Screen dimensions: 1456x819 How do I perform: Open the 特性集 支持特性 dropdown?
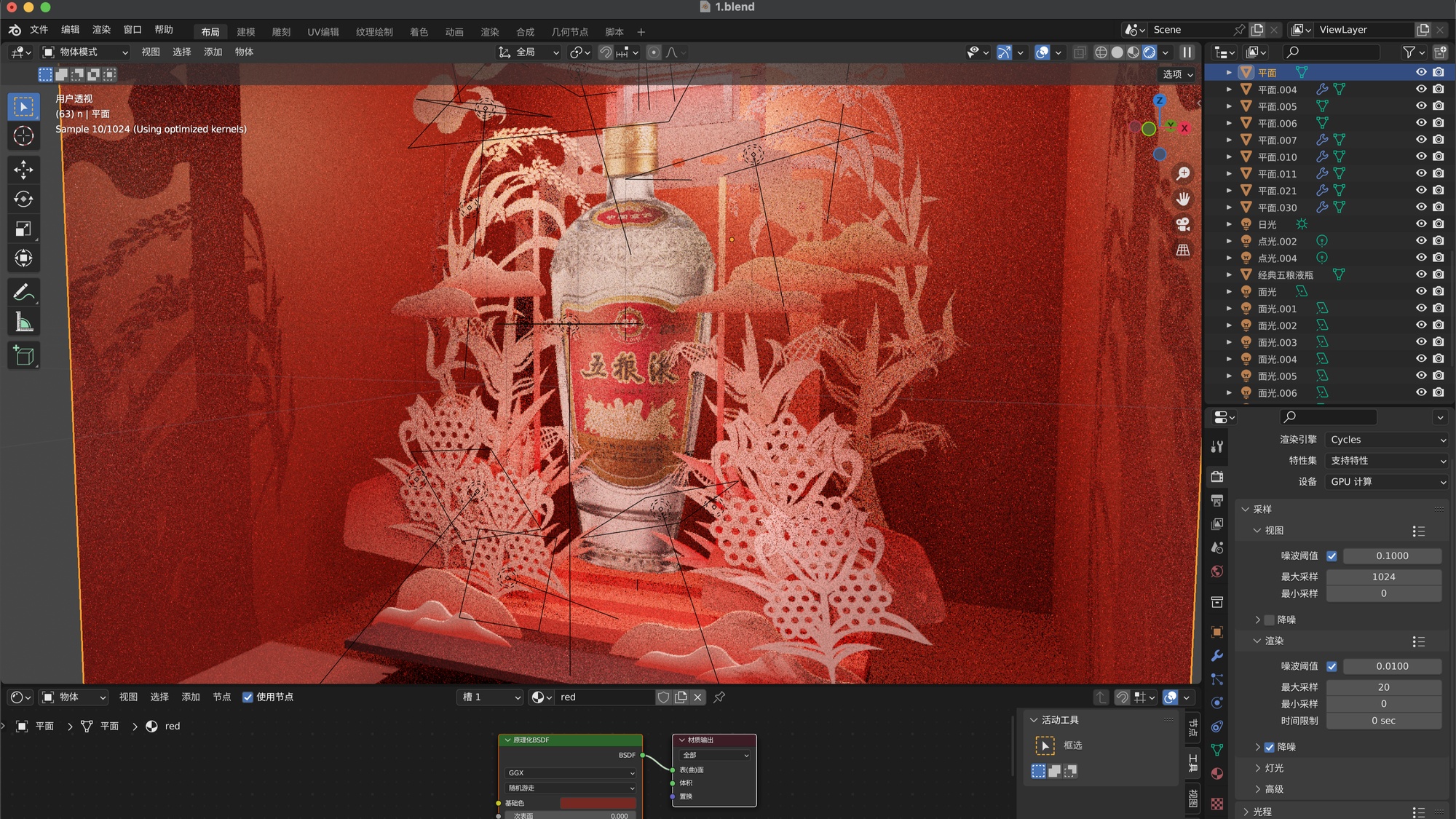coord(1387,461)
